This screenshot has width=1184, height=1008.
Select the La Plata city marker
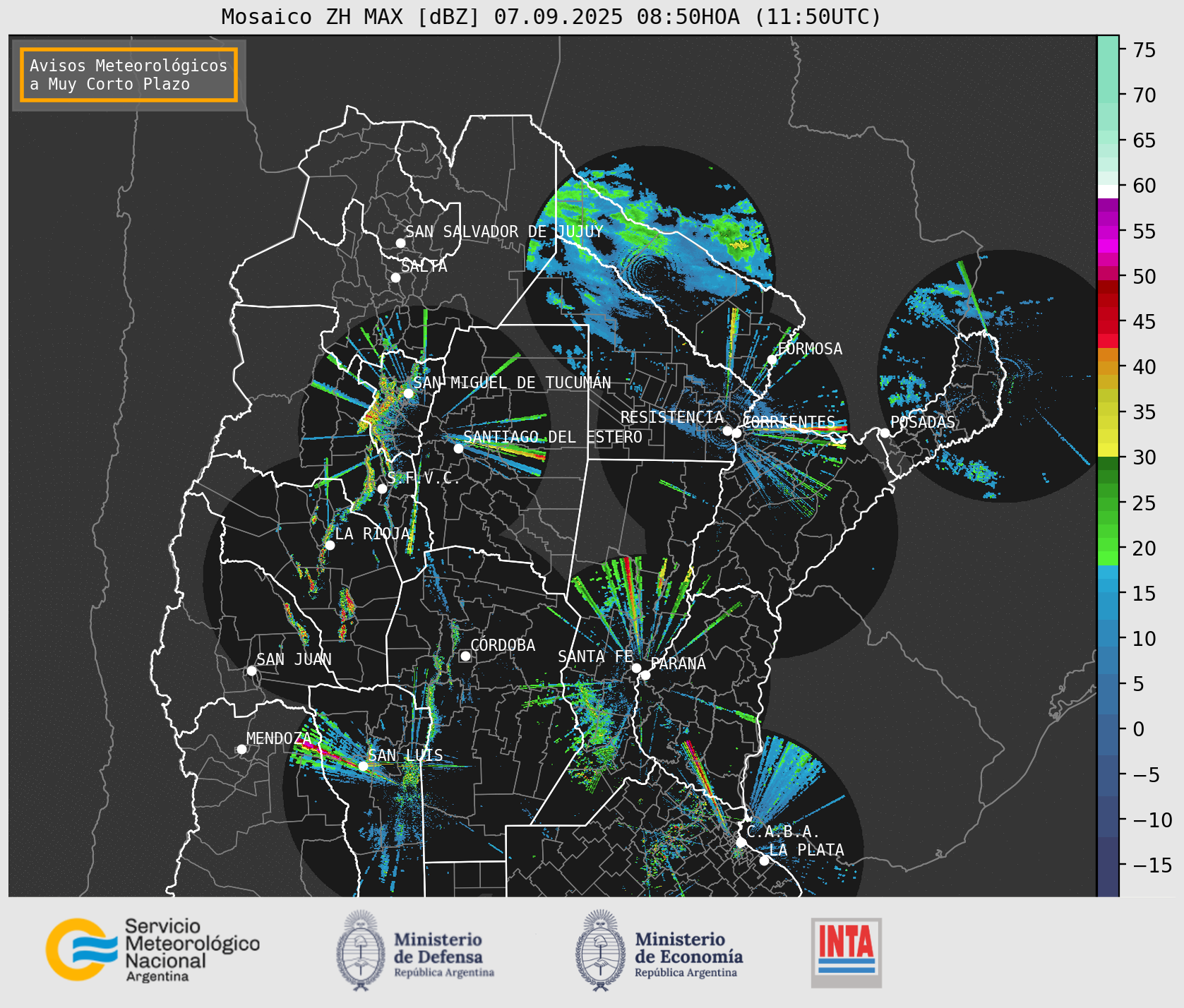764,860
